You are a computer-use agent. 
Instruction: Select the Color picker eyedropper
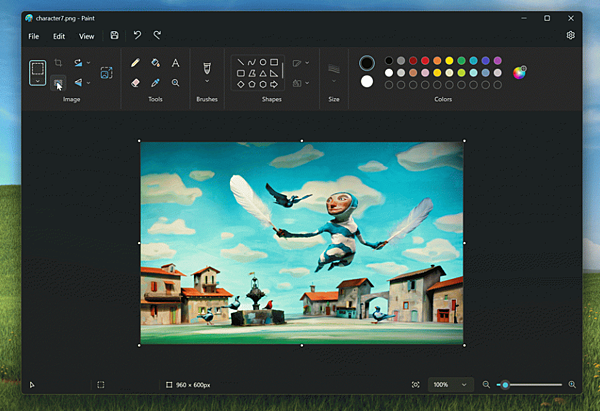(x=155, y=83)
